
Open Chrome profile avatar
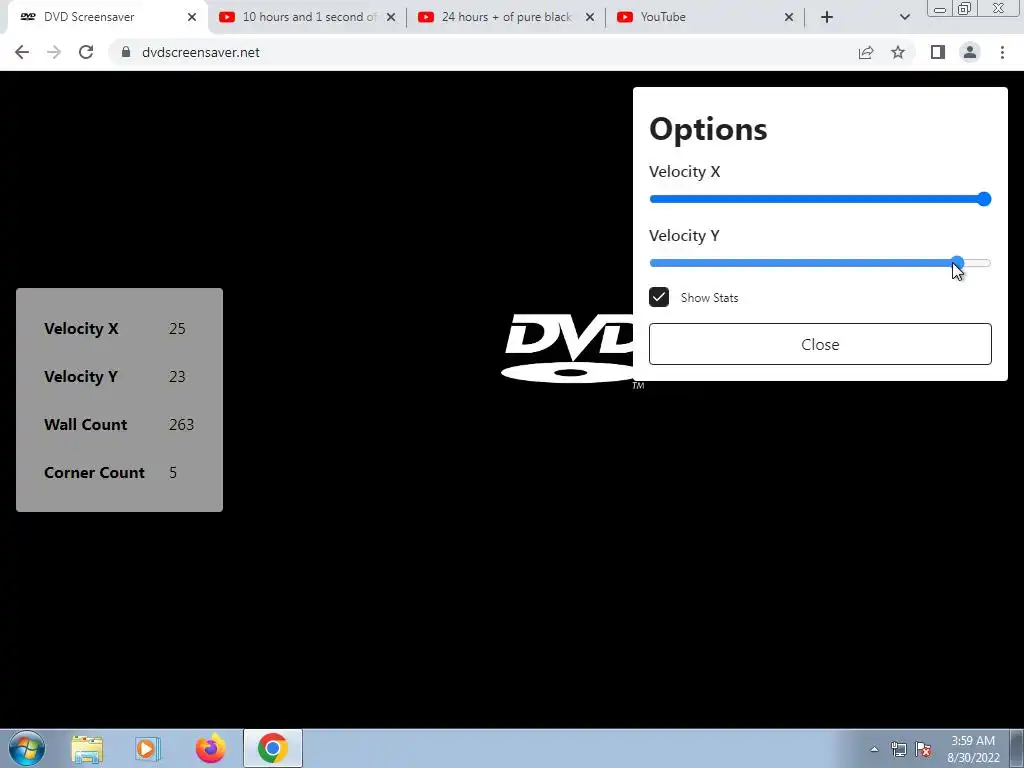970,52
